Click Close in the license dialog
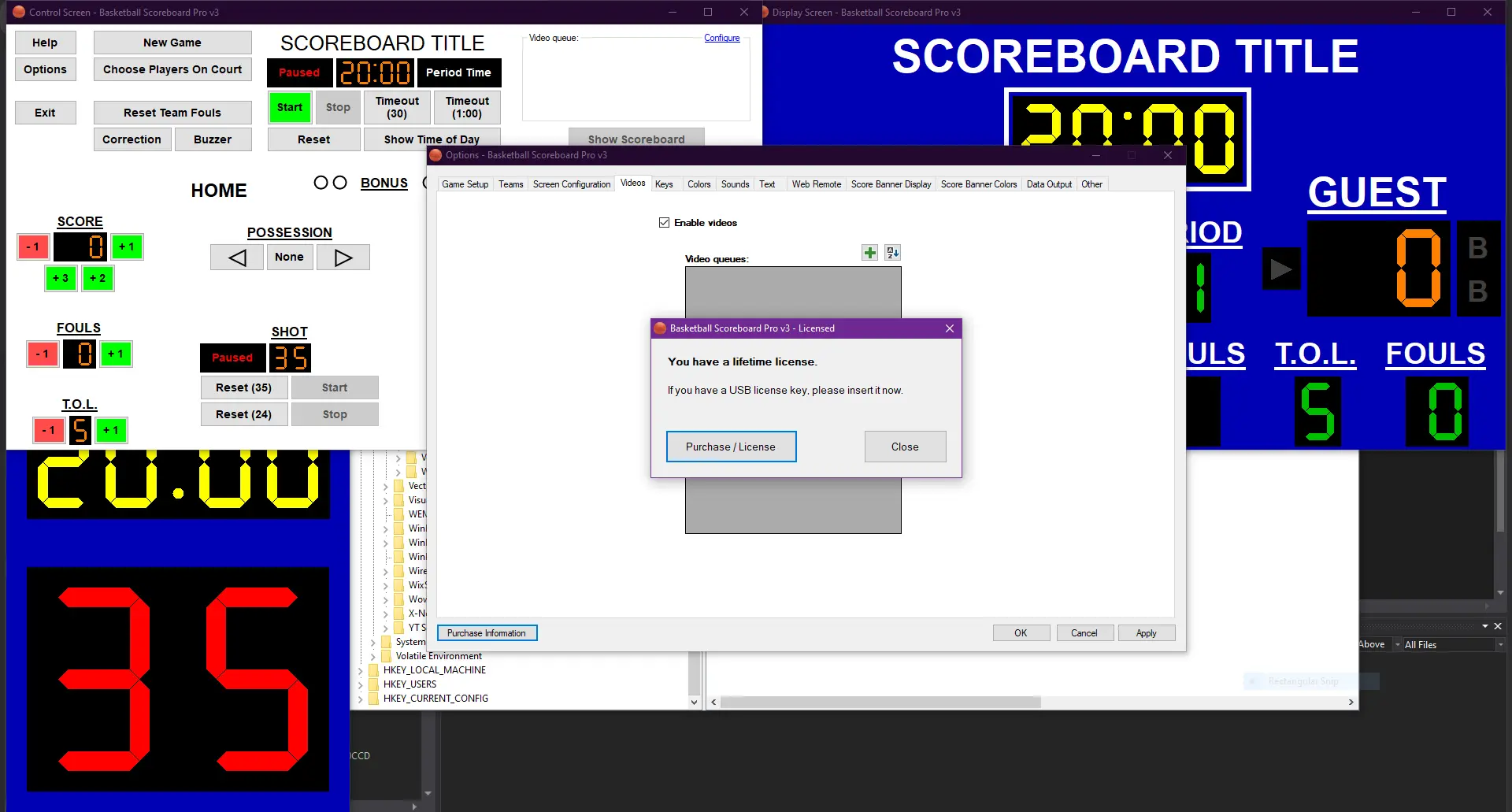This screenshot has width=1512, height=812. (905, 447)
